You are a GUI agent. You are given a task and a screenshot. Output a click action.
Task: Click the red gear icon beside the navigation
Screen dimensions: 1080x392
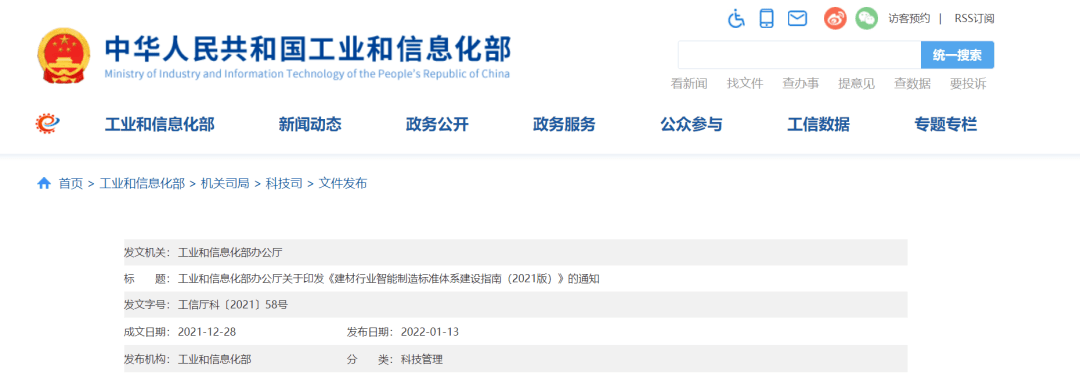(48, 124)
